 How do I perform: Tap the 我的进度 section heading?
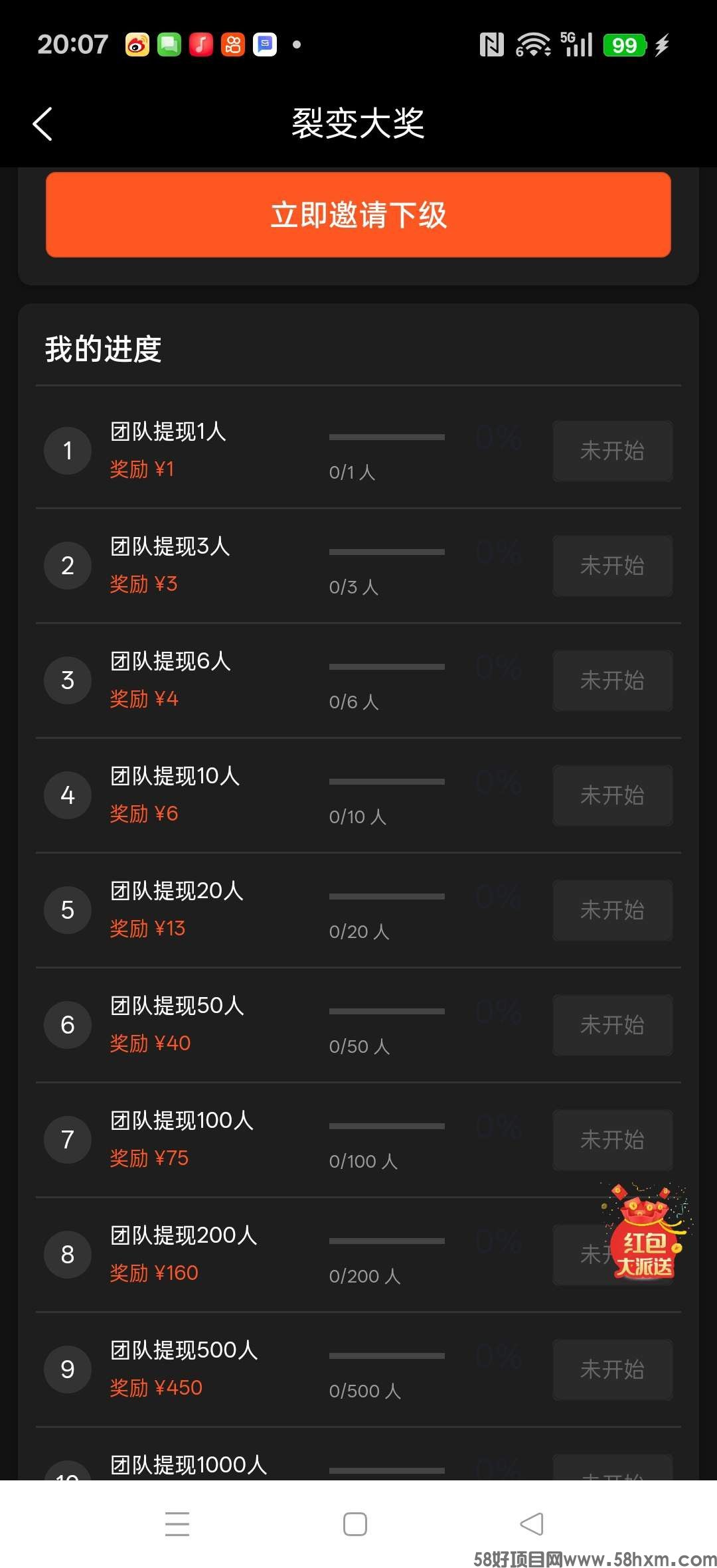[x=104, y=349]
